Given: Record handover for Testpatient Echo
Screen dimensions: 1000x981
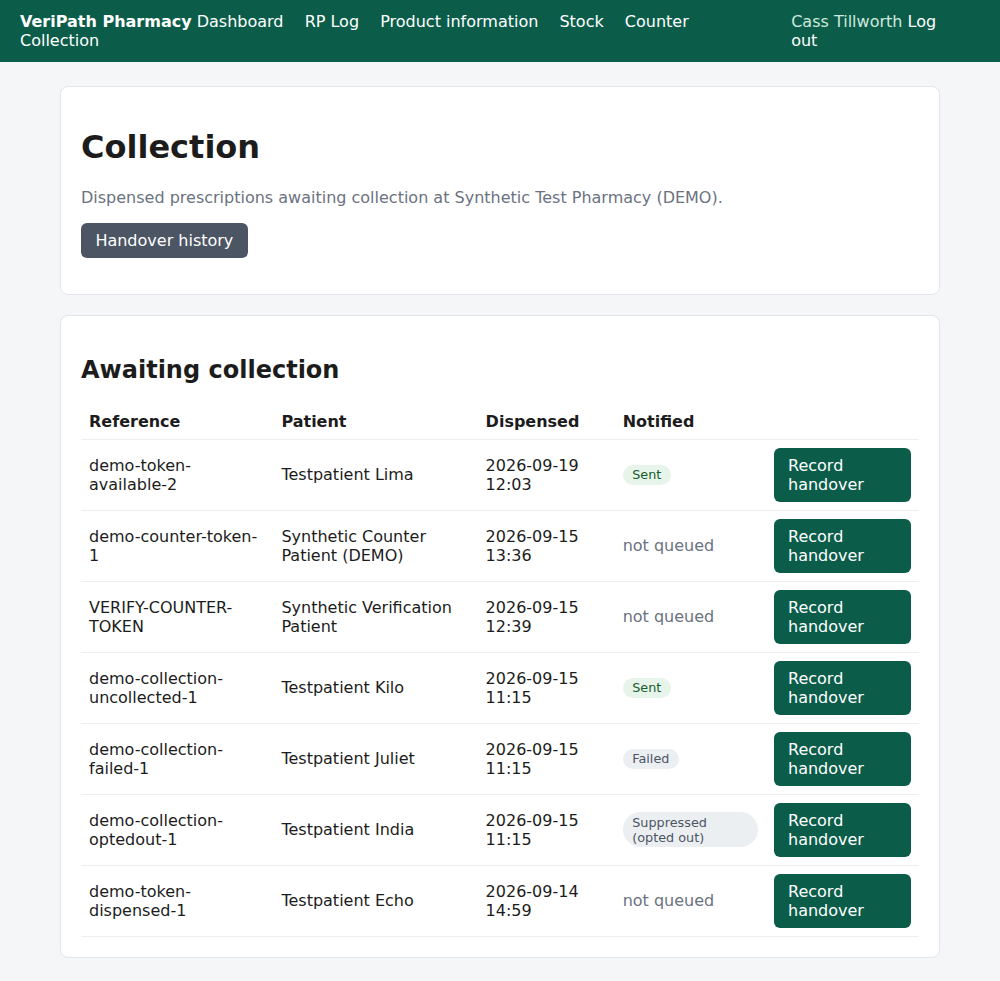Looking at the screenshot, I should click(842, 900).
